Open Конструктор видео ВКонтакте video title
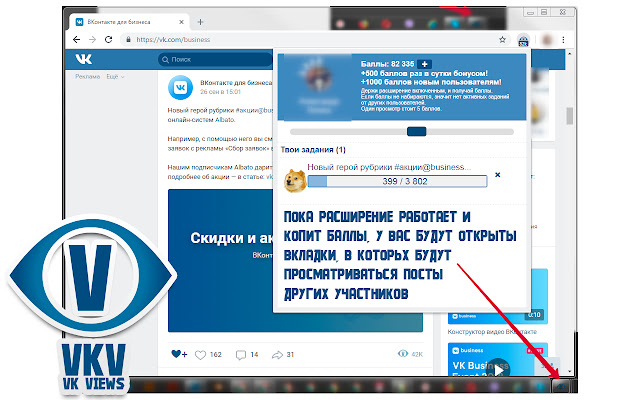 492,332
